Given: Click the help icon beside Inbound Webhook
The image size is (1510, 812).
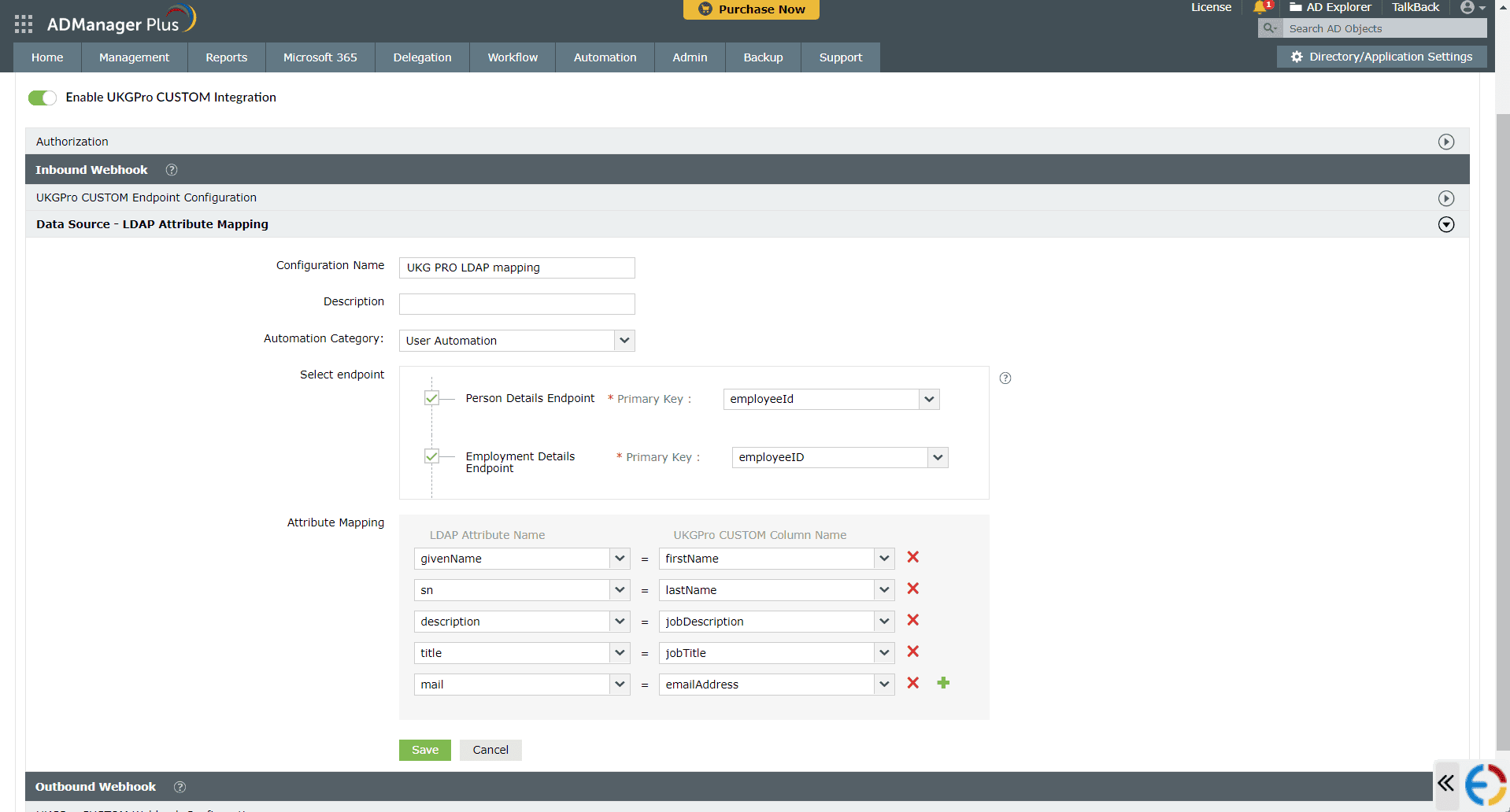Looking at the screenshot, I should pos(172,169).
